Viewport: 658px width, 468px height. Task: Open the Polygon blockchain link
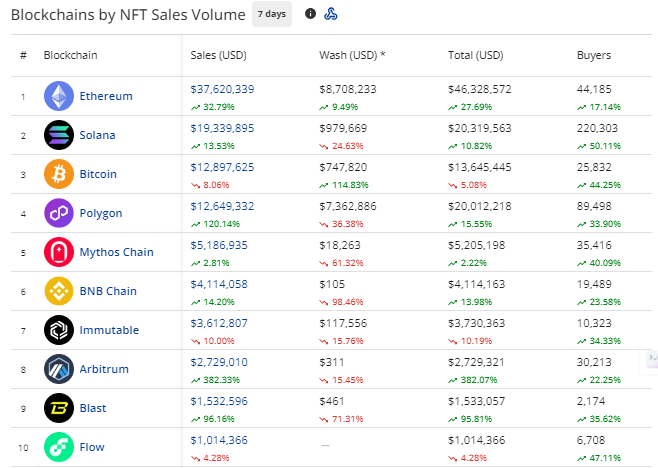tap(101, 213)
